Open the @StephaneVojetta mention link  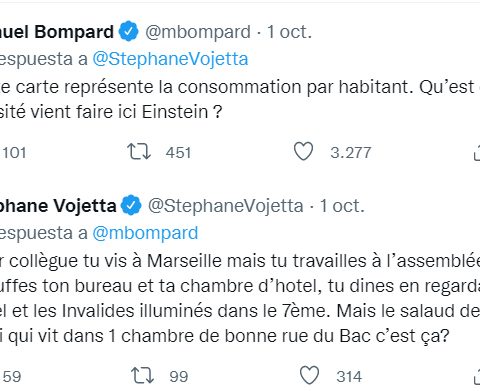tap(170, 59)
